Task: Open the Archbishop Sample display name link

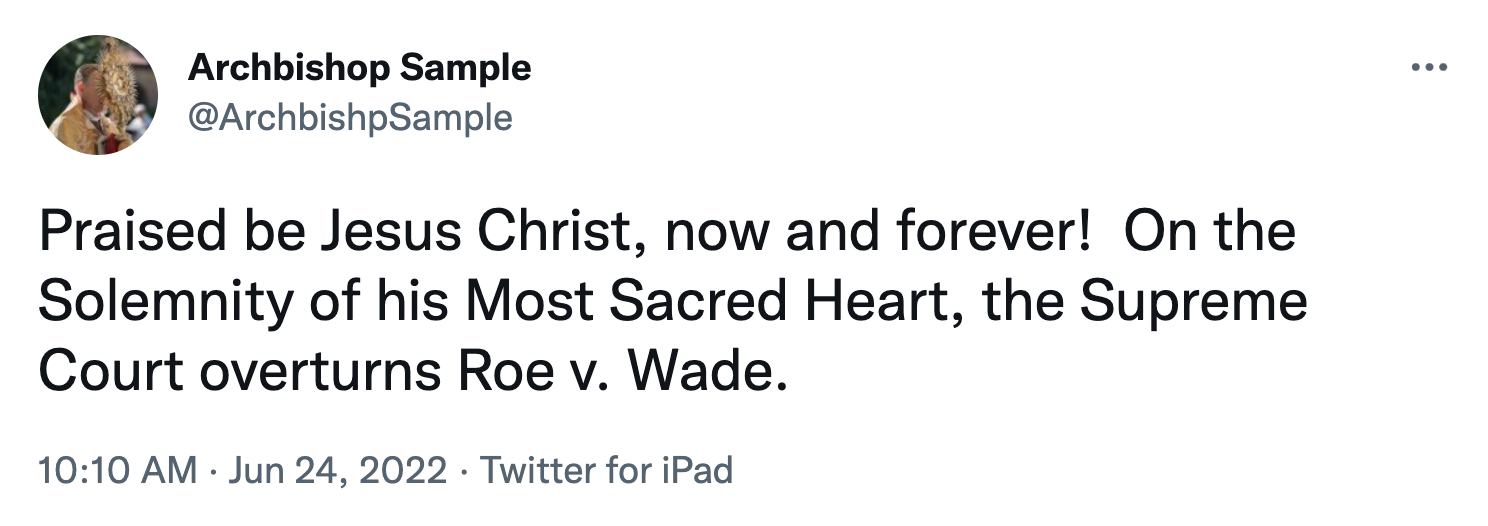Action: click(x=359, y=68)
